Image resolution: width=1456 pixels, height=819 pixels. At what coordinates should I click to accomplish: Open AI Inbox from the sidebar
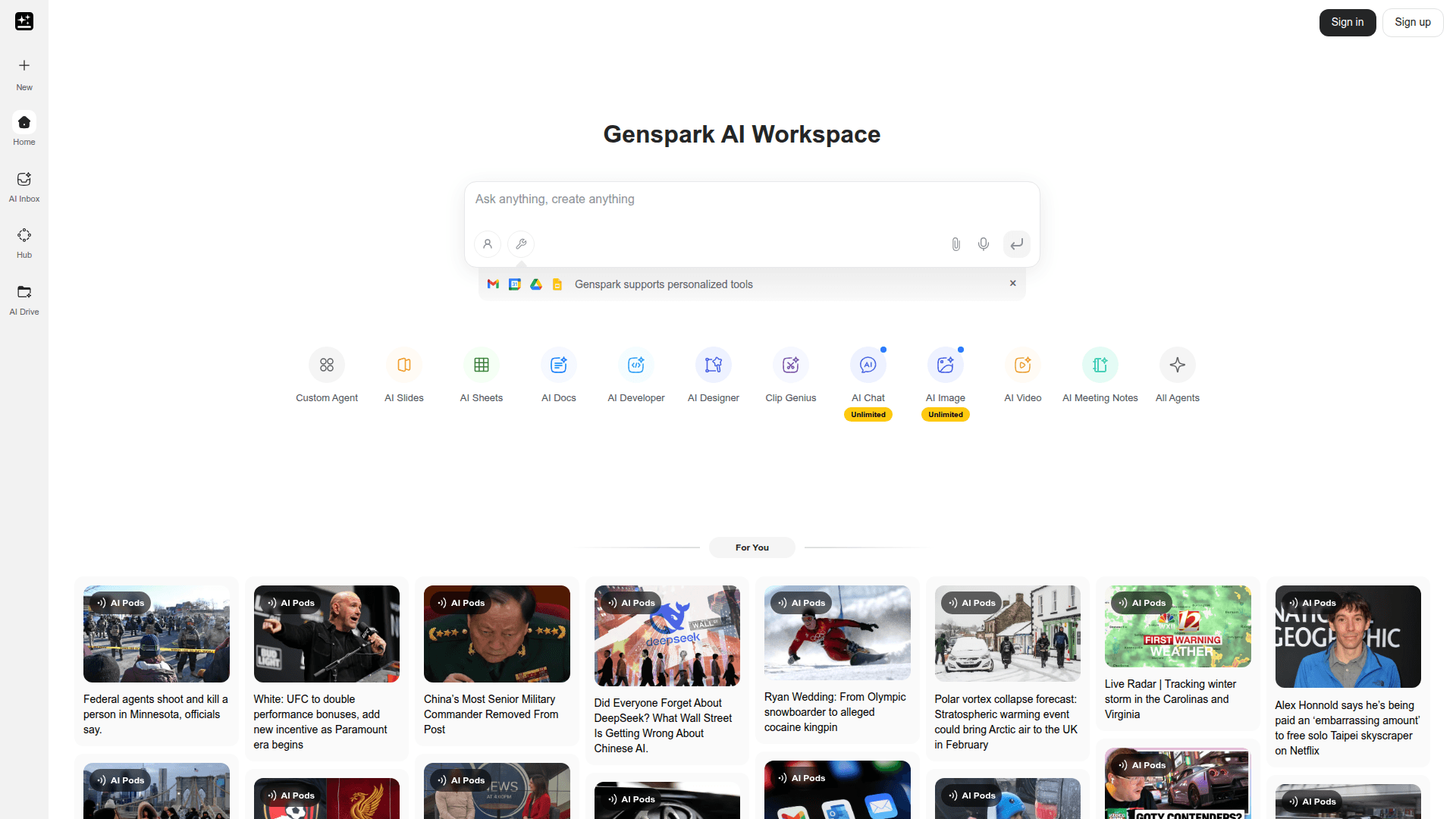tap(24, 185)
